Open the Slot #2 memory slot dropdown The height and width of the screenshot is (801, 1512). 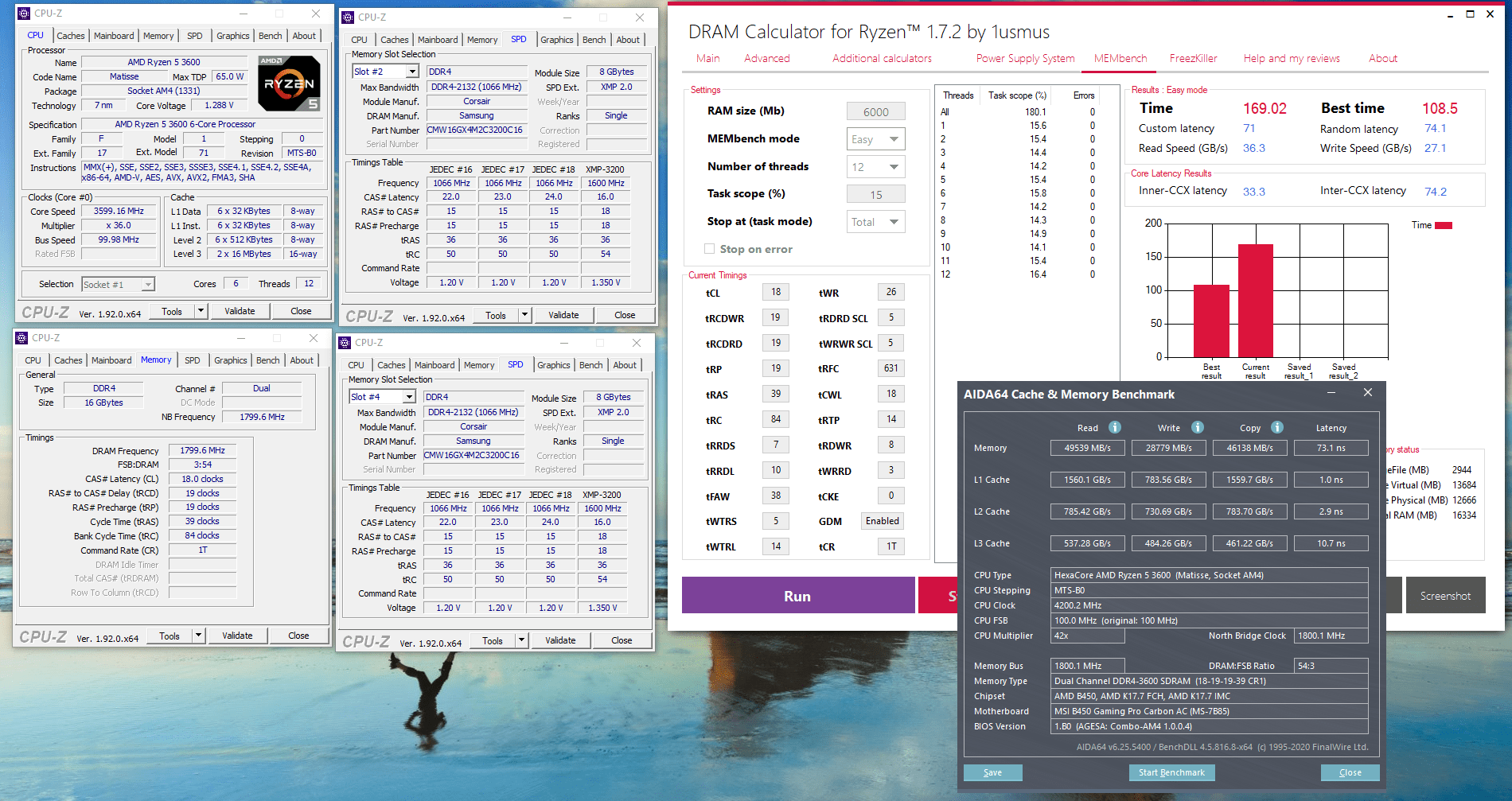tap(385, 72)
